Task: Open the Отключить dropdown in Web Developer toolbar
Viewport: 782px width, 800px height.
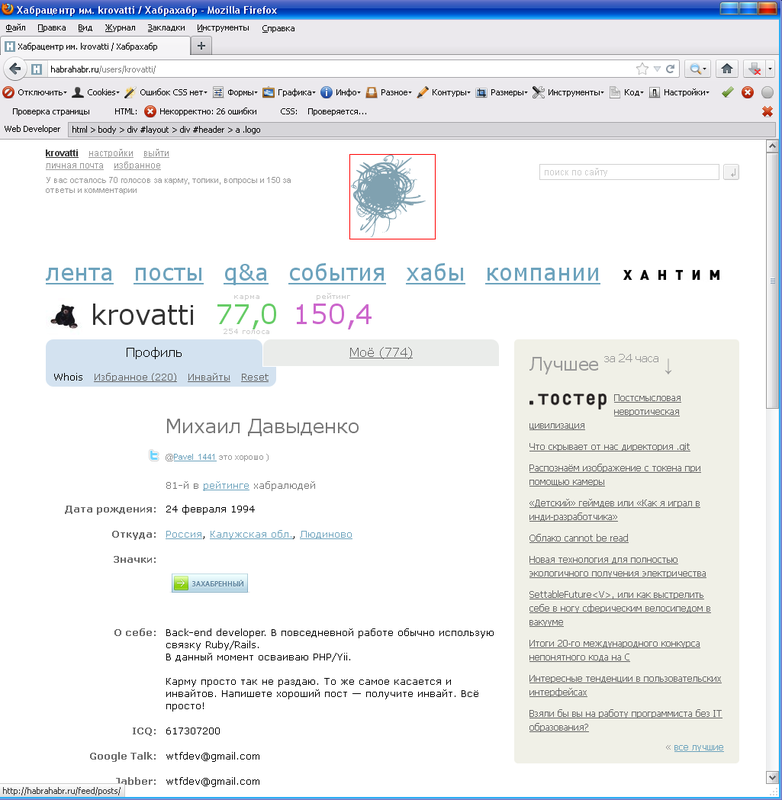Action: click(x=35, y=92)
